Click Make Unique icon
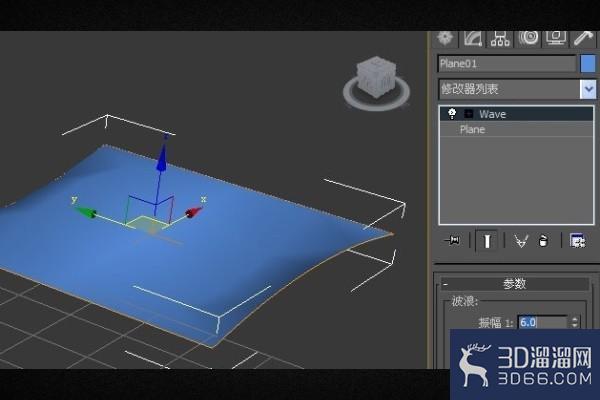Screen dimensions: 600x400 [521, 241]
